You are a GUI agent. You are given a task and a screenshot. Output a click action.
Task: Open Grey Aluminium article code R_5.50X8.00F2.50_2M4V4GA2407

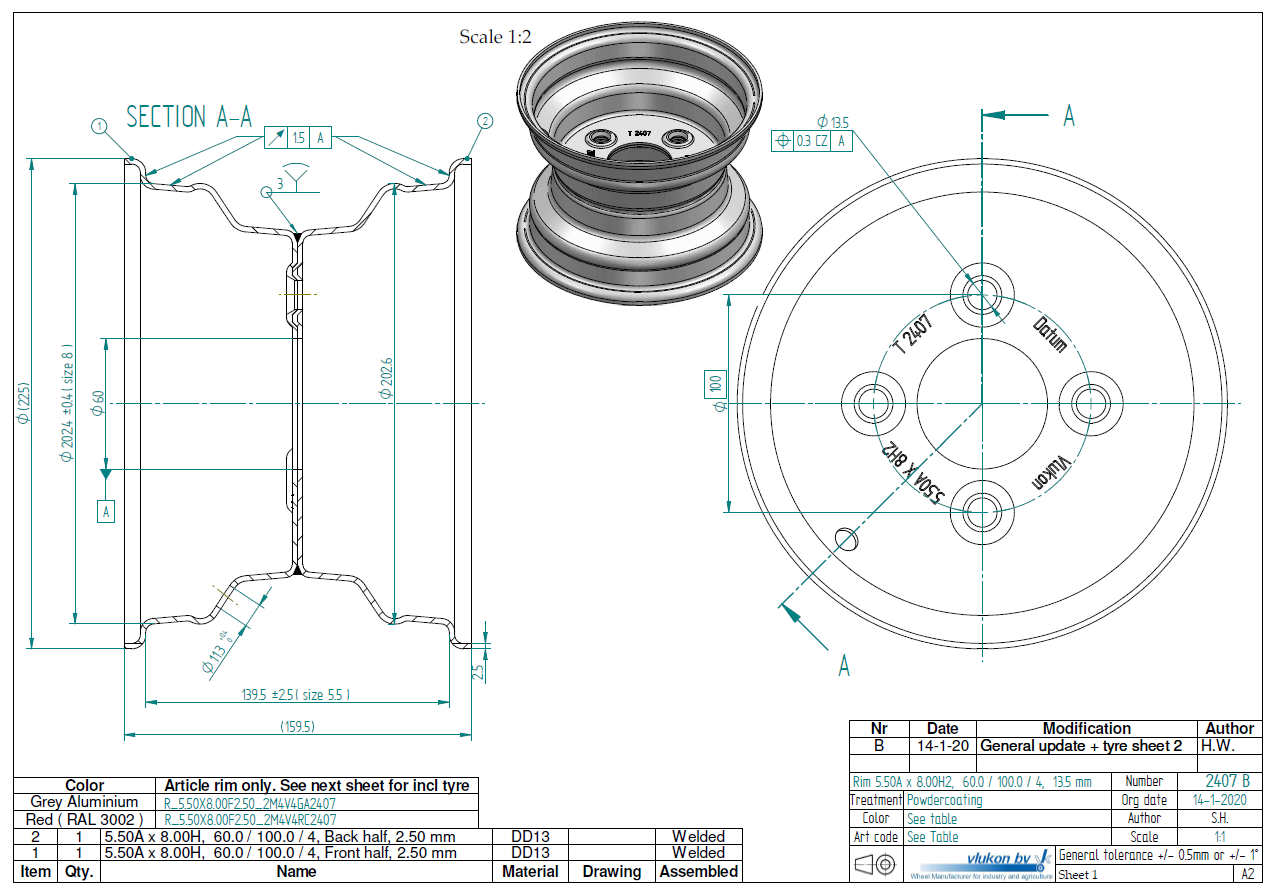point(250,802)
